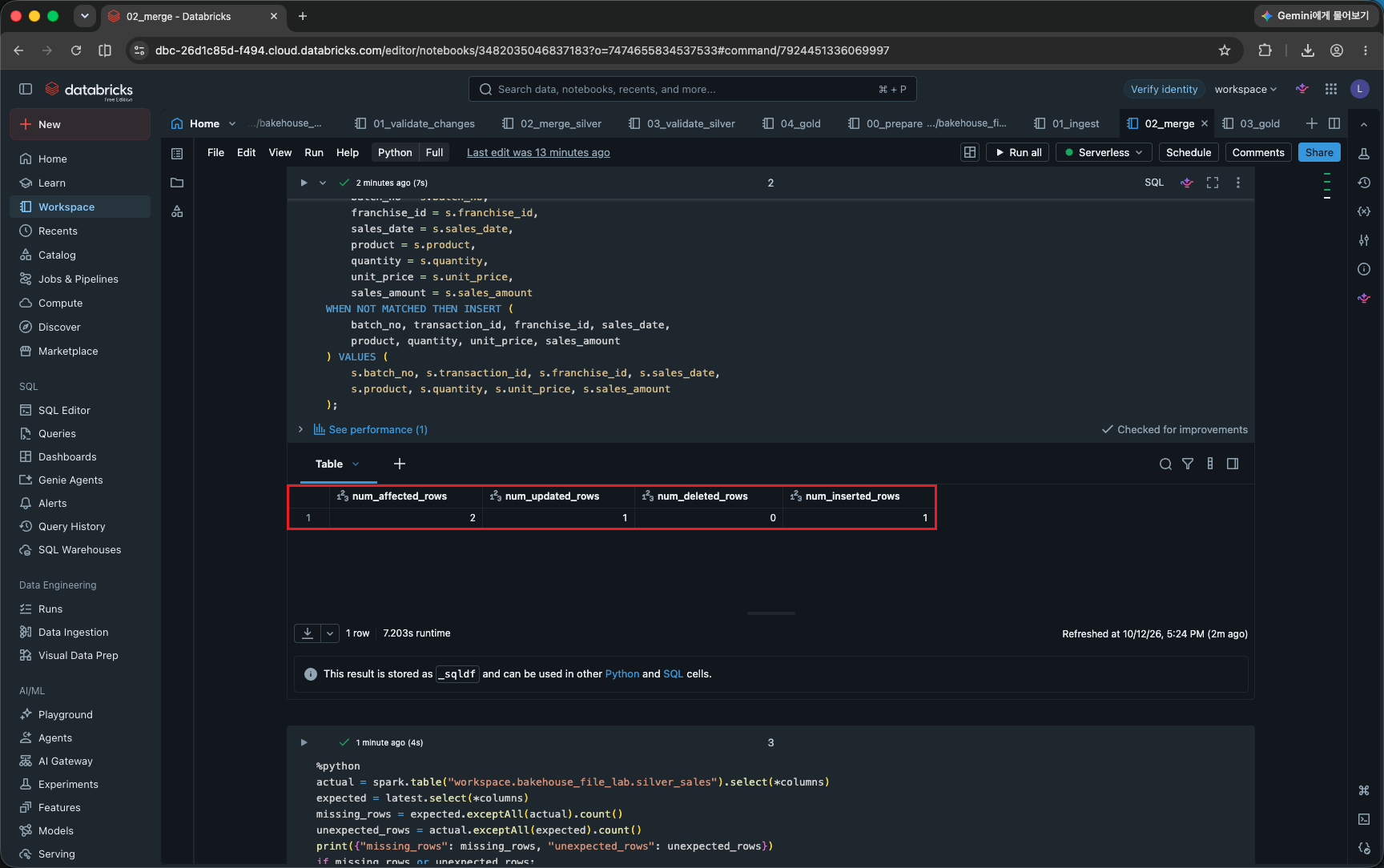Expand the See performance section

point(370,430)
